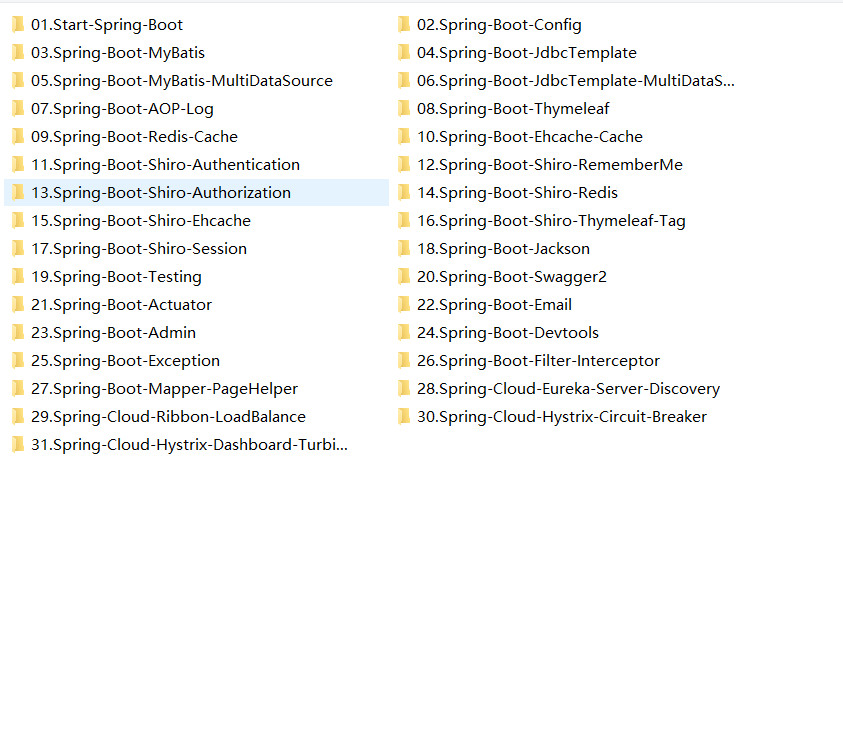Select the name "20.Spring-Boot-Swagger2"

pos(512,277)
